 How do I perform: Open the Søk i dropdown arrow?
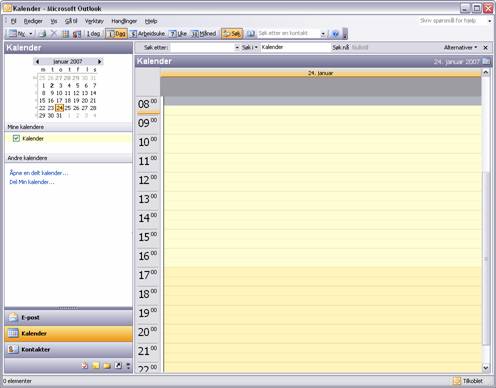pyautogui.click(x=256, y=47)
